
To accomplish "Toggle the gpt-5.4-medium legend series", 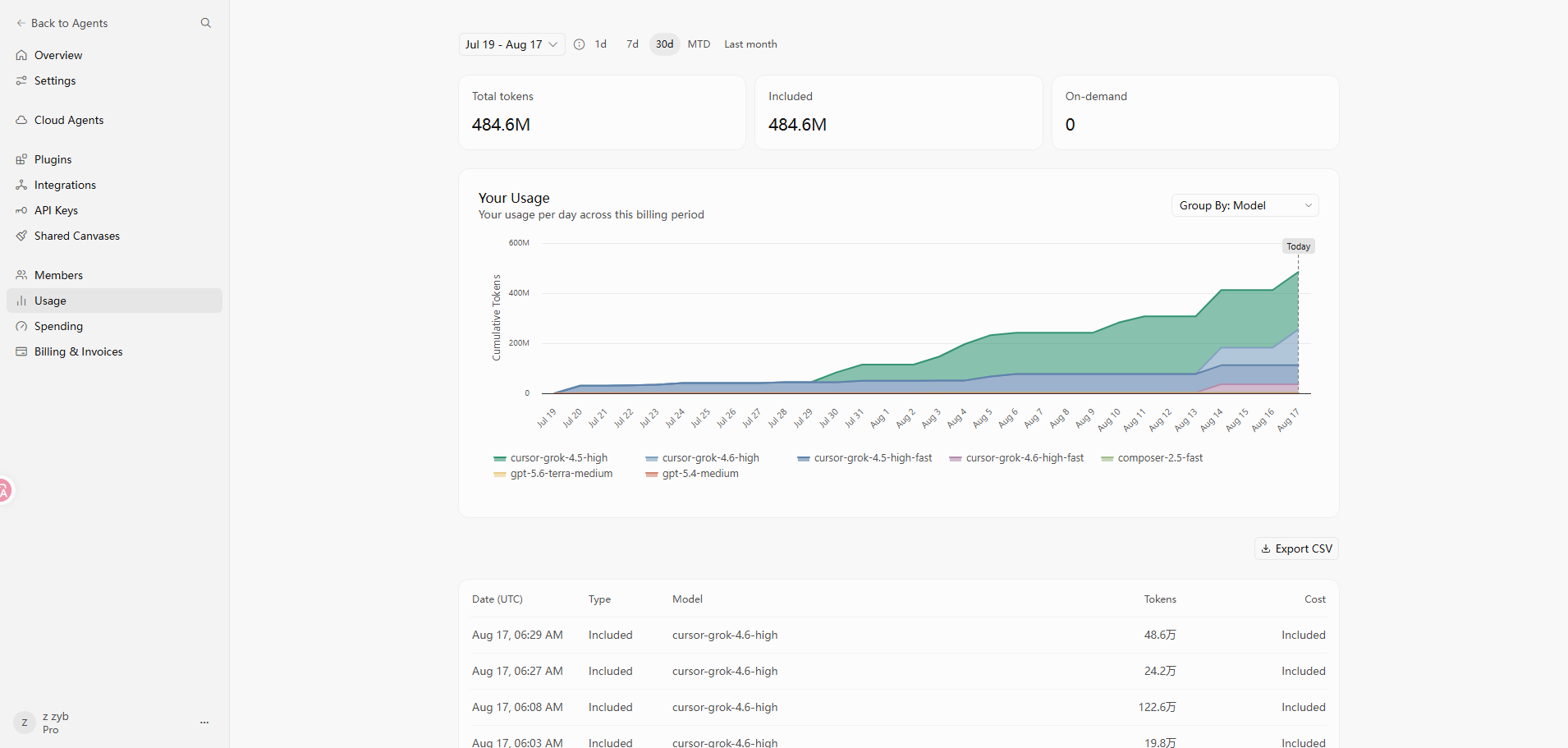I will (x=692, y=474).
